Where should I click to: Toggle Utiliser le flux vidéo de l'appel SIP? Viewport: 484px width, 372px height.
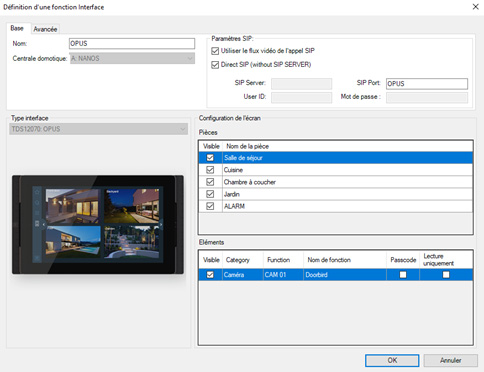click(x=215, y=51)
